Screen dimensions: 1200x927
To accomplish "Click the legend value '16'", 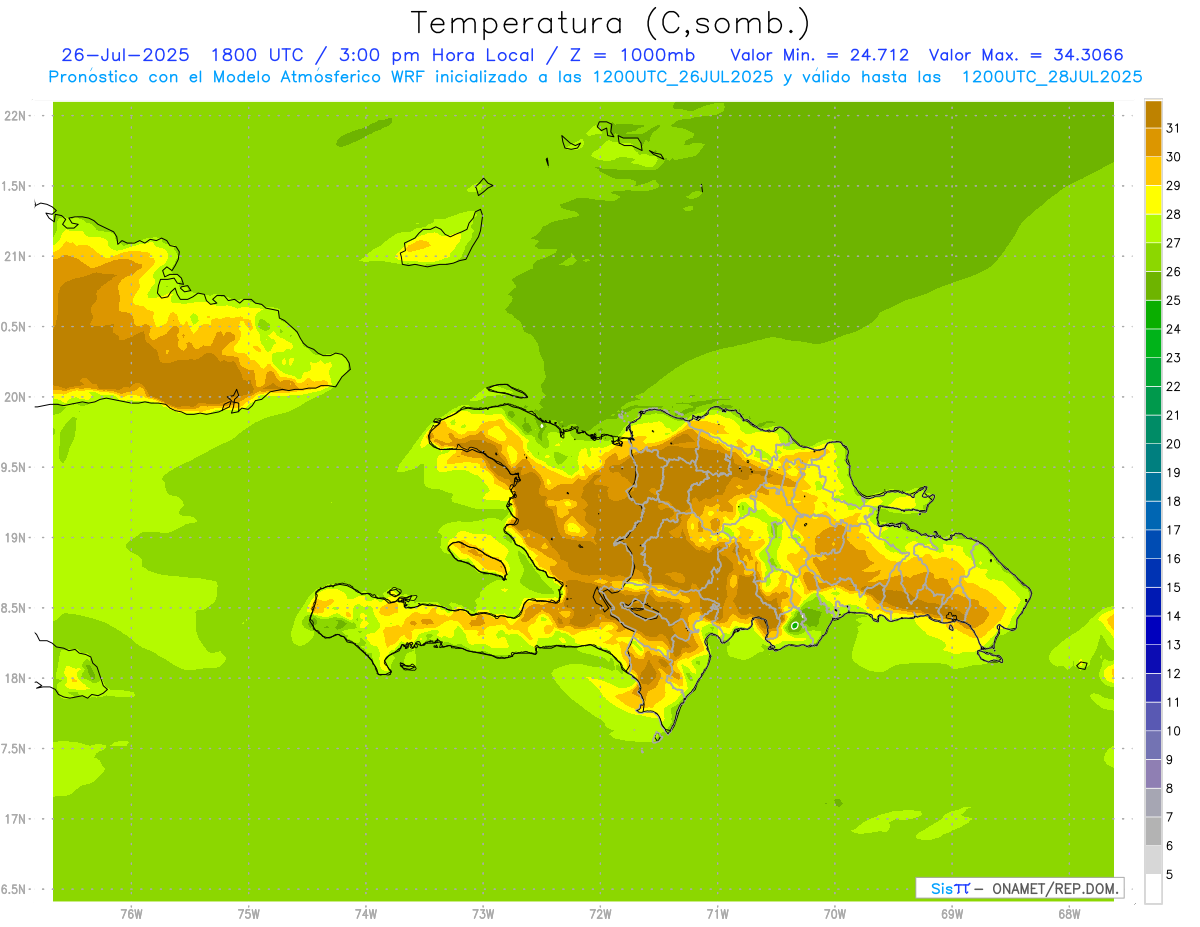I will coord(1174,558).
